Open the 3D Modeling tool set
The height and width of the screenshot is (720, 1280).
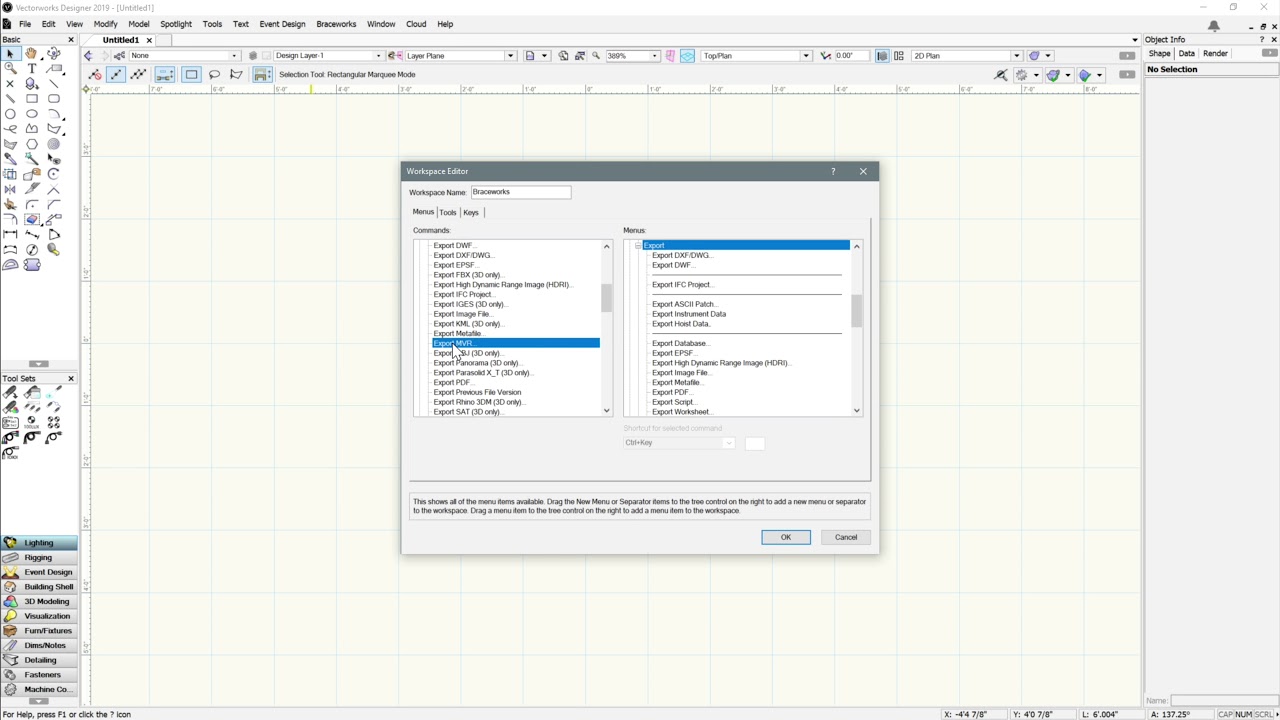[x=39, y=601]
